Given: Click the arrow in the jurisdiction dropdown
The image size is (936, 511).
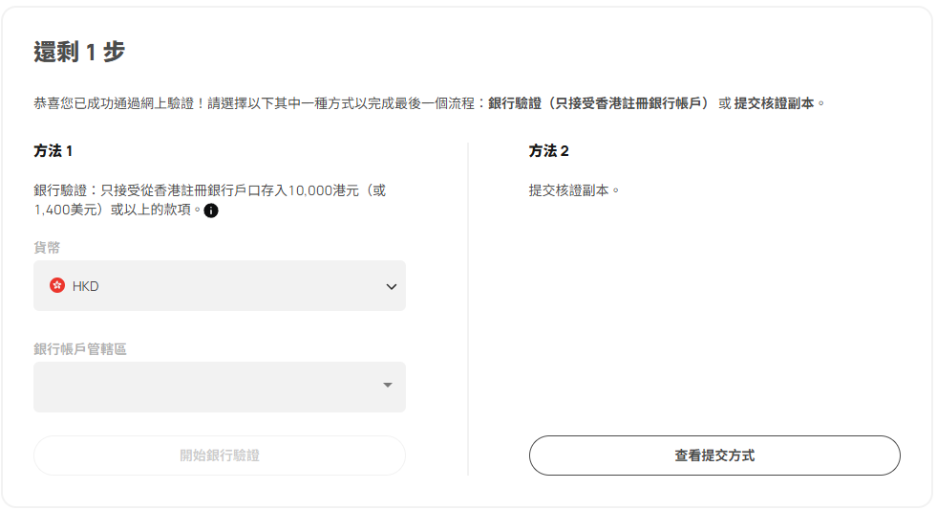Looking at the screenshot, I should [x=388, y=386].
